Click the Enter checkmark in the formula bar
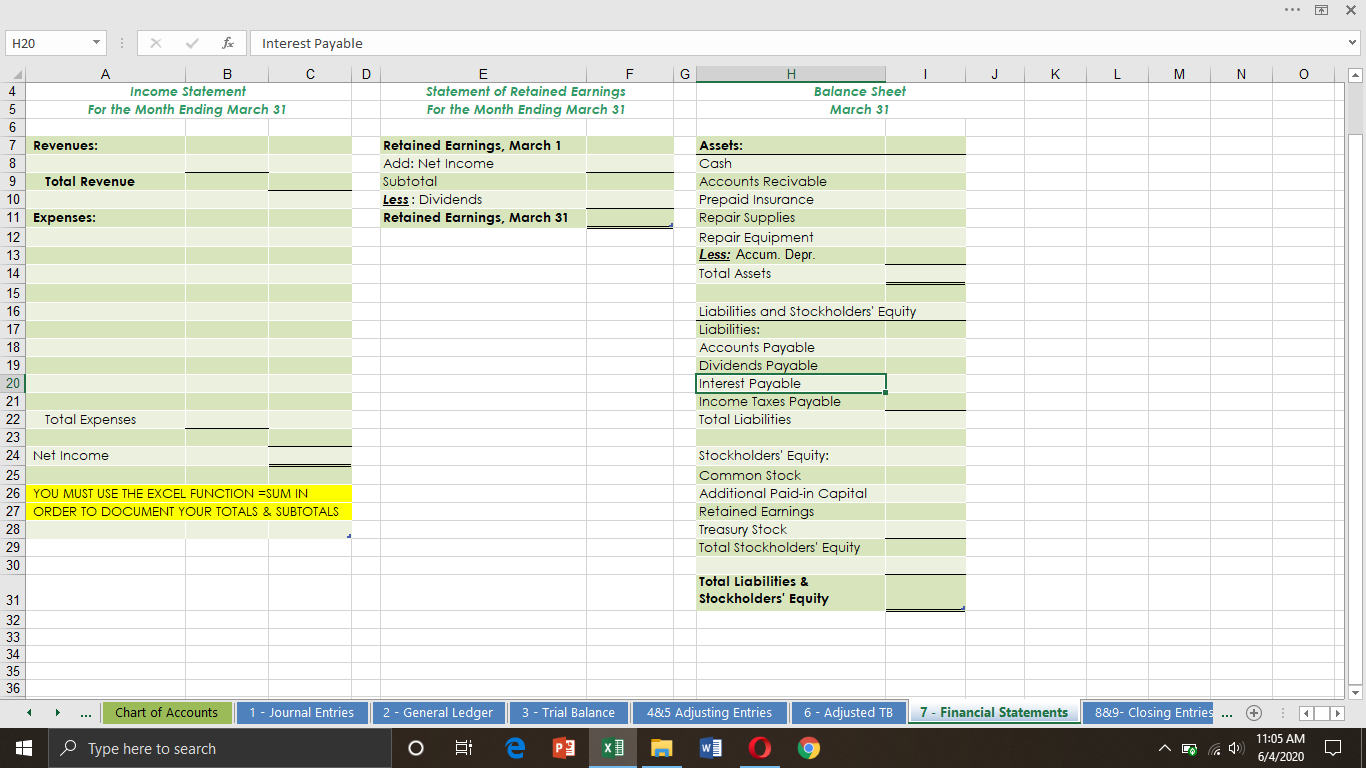Screen dimensions: 1366x768 [192, 43]
